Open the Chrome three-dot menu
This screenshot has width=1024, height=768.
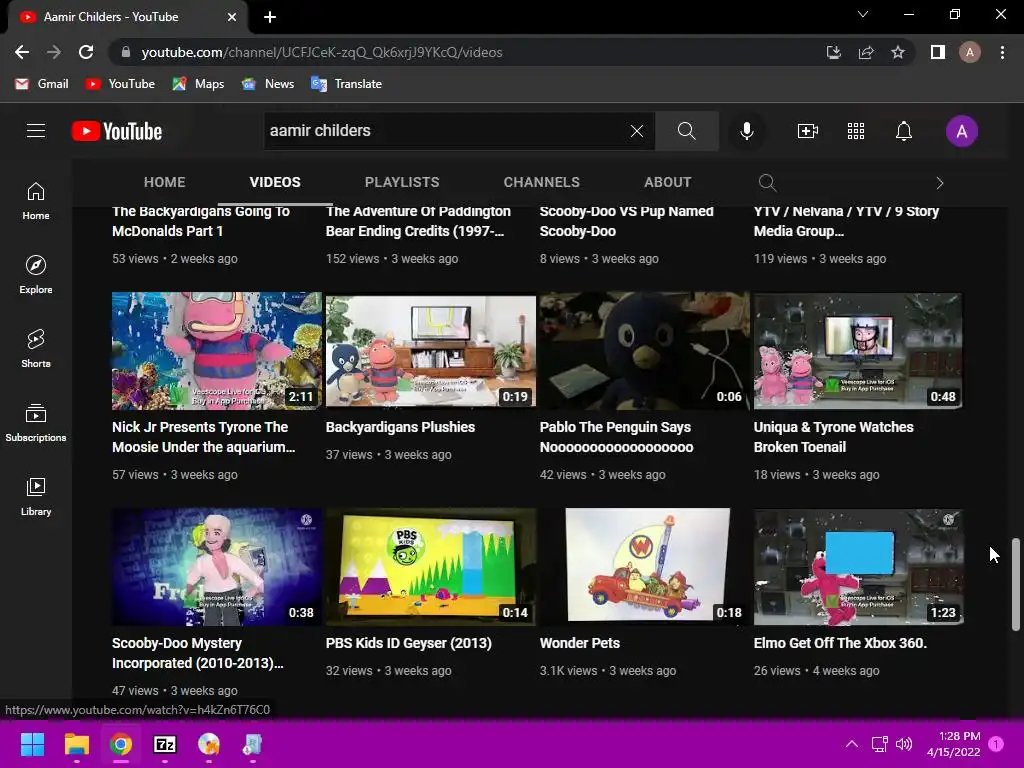click(x=1002, y=52)
